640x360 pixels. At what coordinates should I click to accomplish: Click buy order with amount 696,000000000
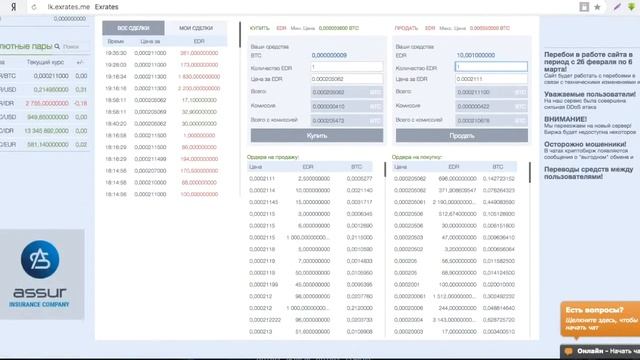[455, 179]
